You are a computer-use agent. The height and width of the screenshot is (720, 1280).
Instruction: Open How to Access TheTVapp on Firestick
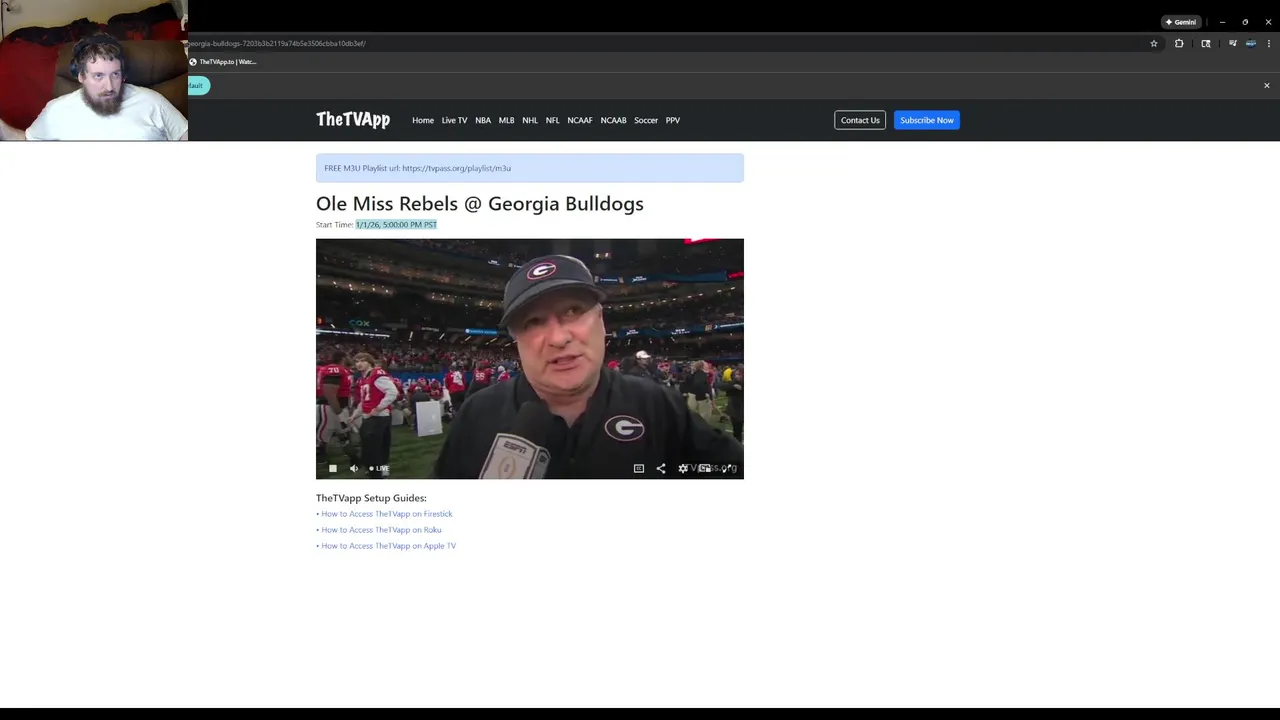click(387, 514)
